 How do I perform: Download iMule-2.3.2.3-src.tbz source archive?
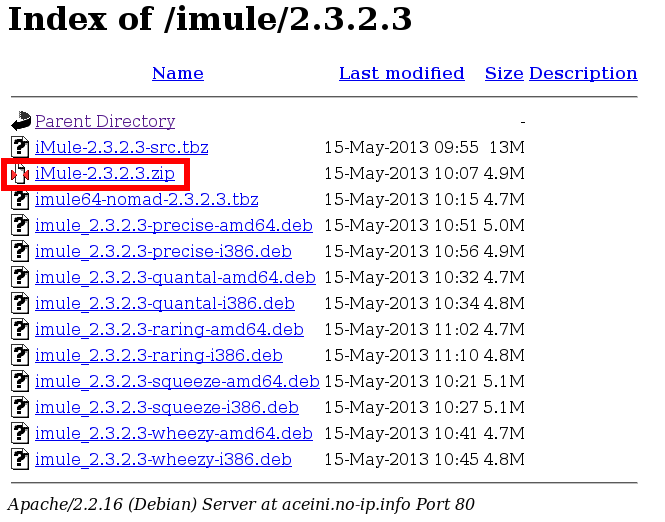point(121,148)
